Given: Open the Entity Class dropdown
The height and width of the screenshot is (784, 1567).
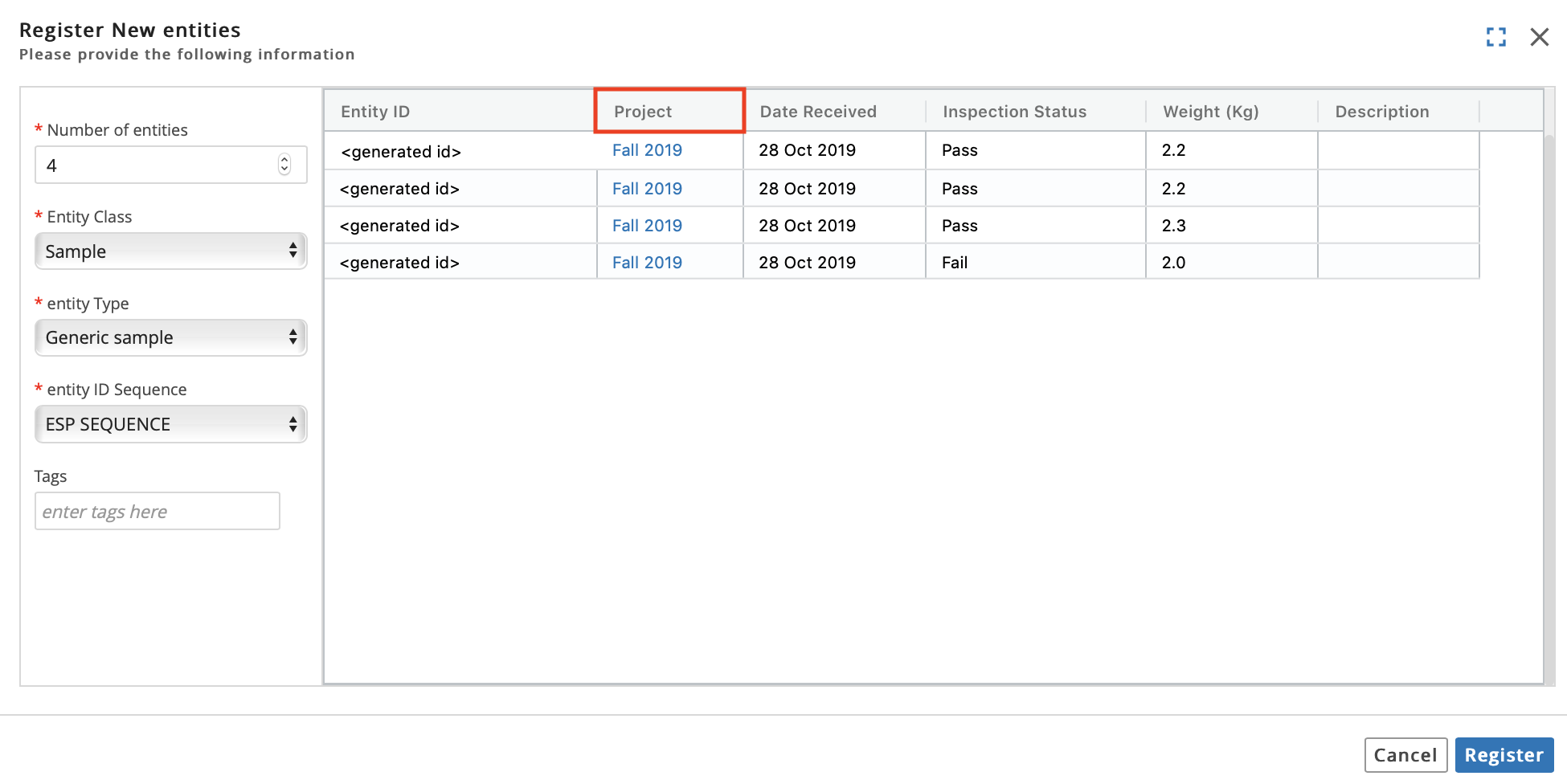Looking at the screenshot, I should (170, 251).
